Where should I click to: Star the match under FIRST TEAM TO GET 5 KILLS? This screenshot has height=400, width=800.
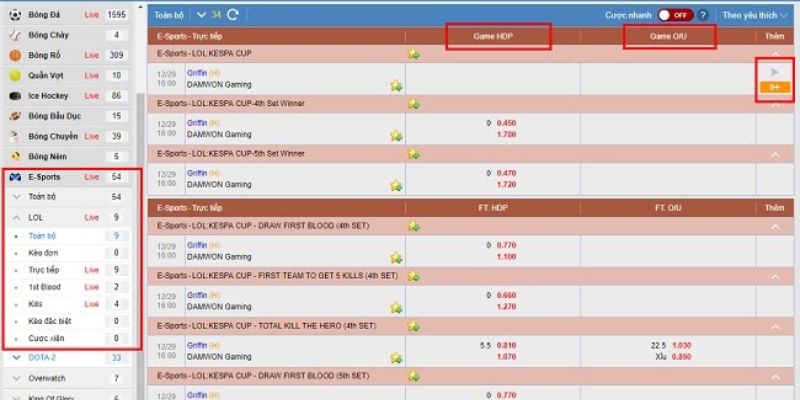(x=396, y=308)
